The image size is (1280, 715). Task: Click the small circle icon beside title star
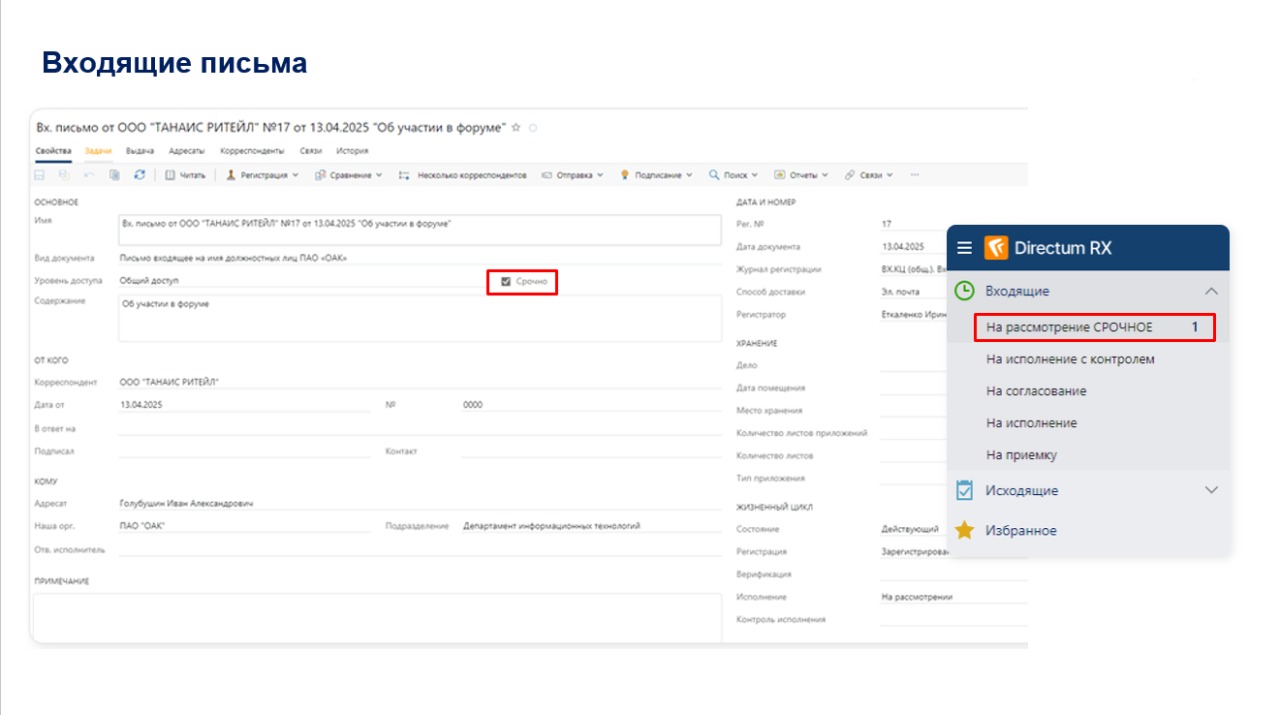pyautogui.click(x=533, y=128)
